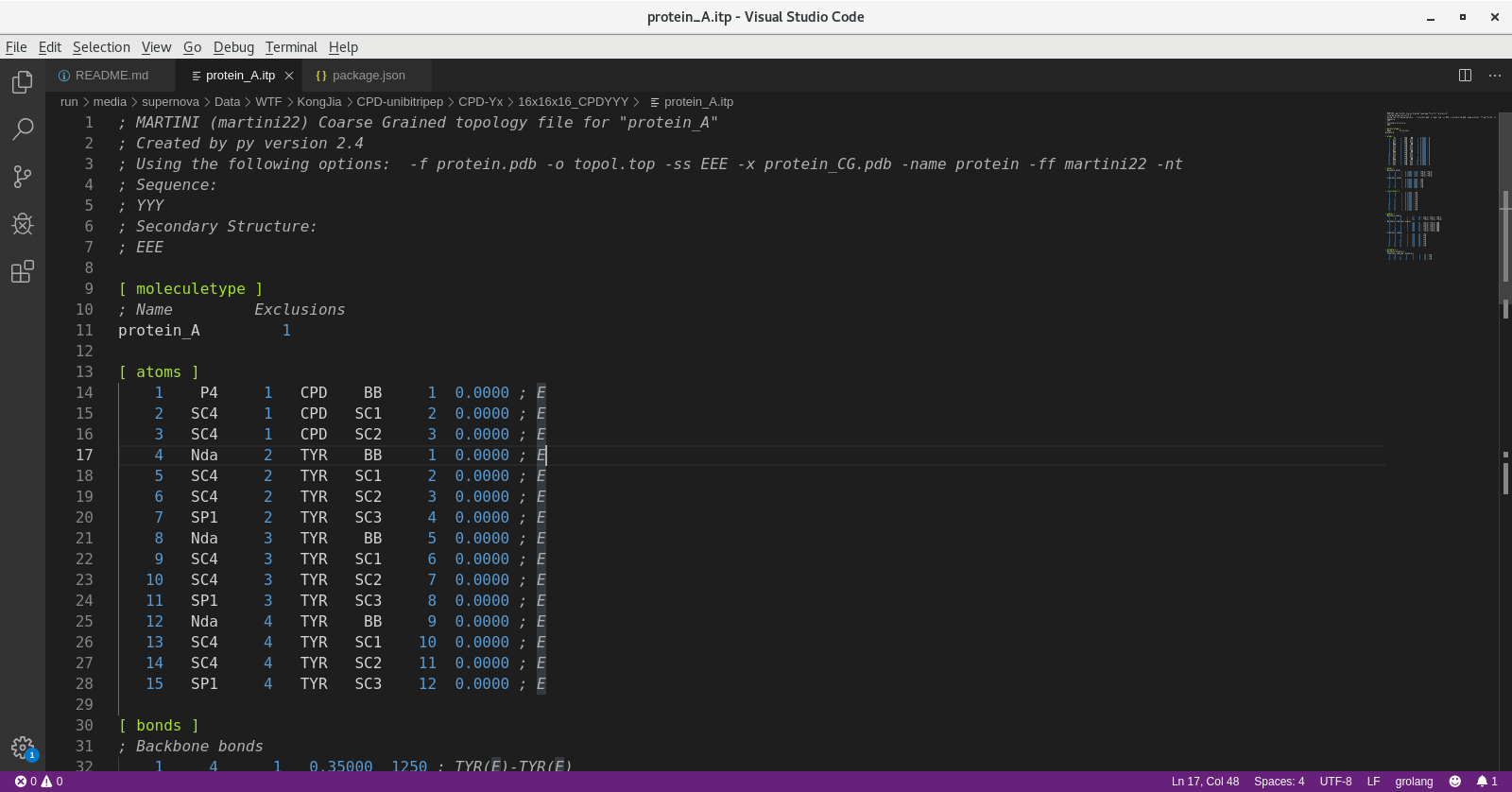
Task: Open the Source Control view icon
Action: pyautogui.click(x=23, y=177)
